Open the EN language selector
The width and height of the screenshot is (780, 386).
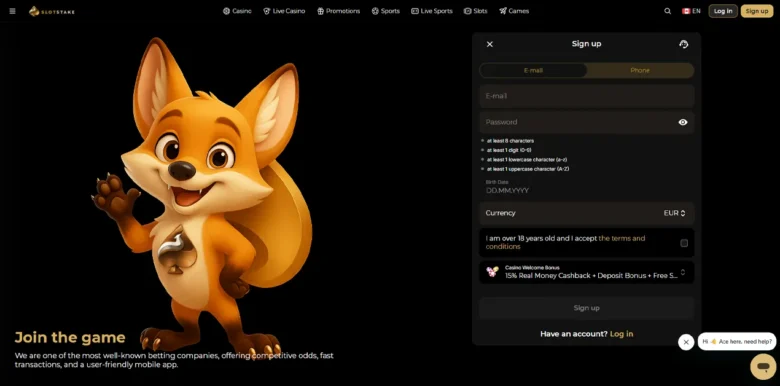691,11
